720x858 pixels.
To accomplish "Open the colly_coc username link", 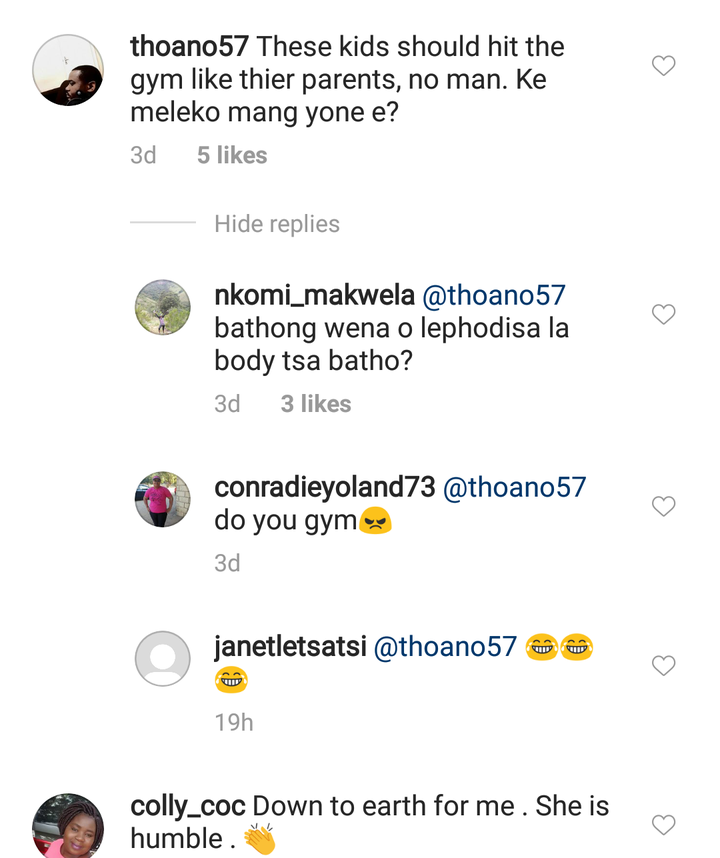I will 187,806.
